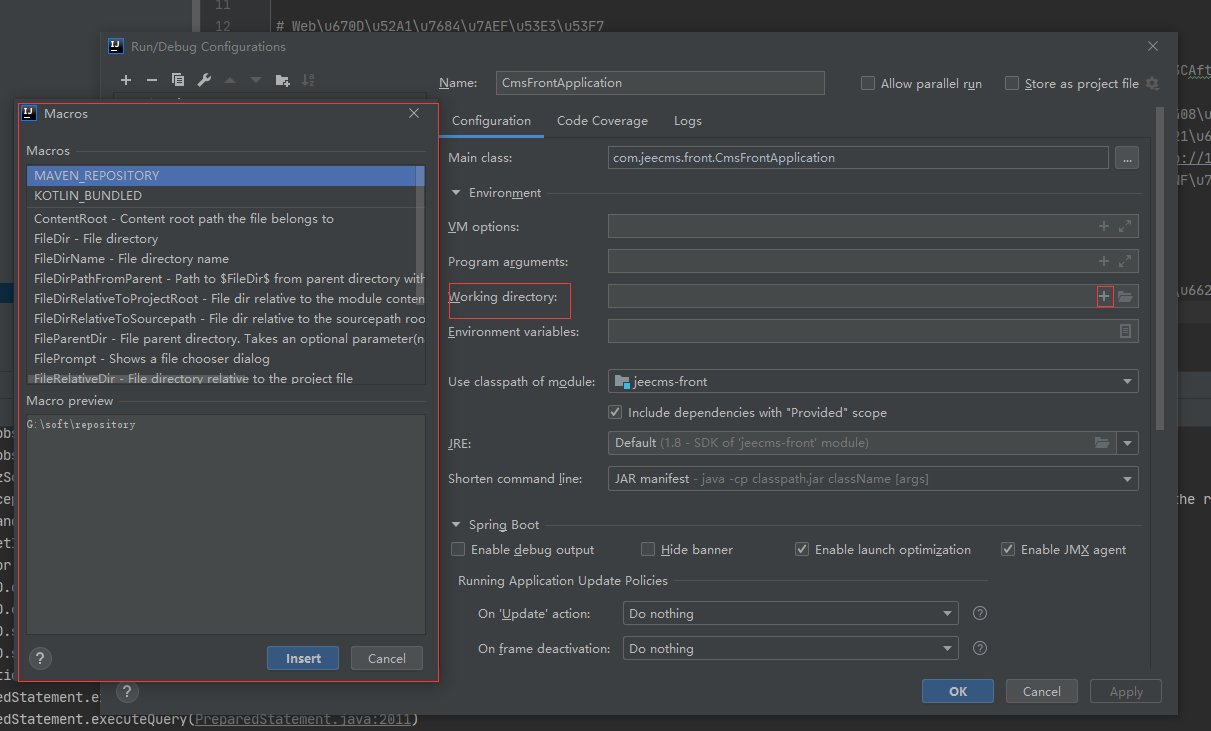1211x731 pixels.
Task: Open Use classpath of module dropdown
Action: click(1128, 381)
